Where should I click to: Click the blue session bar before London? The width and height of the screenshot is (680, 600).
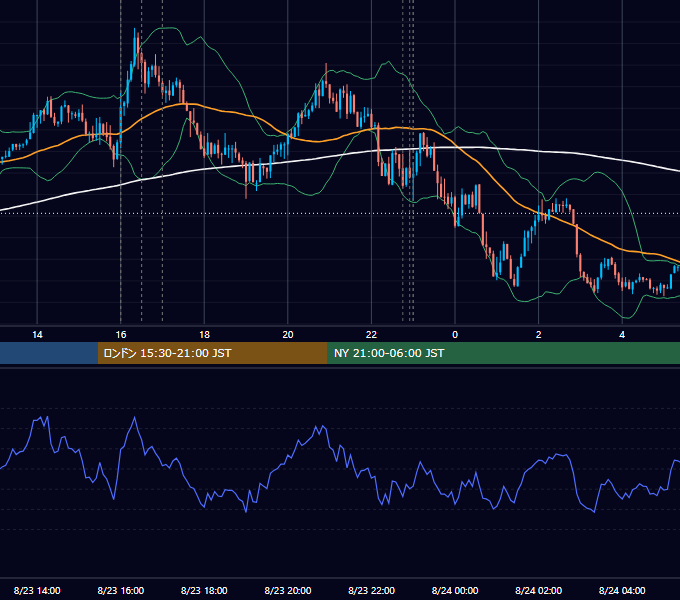click(x=49, y=353)
